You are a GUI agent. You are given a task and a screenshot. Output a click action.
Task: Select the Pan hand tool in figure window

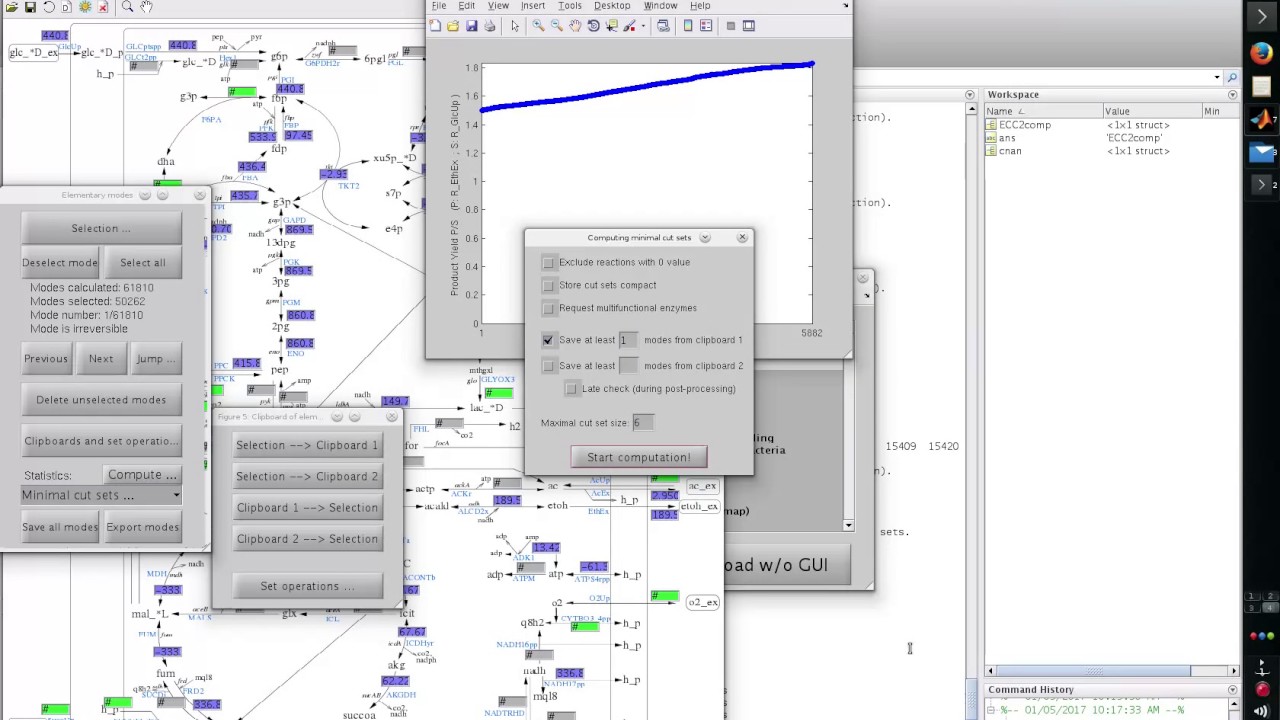[575, 26]
